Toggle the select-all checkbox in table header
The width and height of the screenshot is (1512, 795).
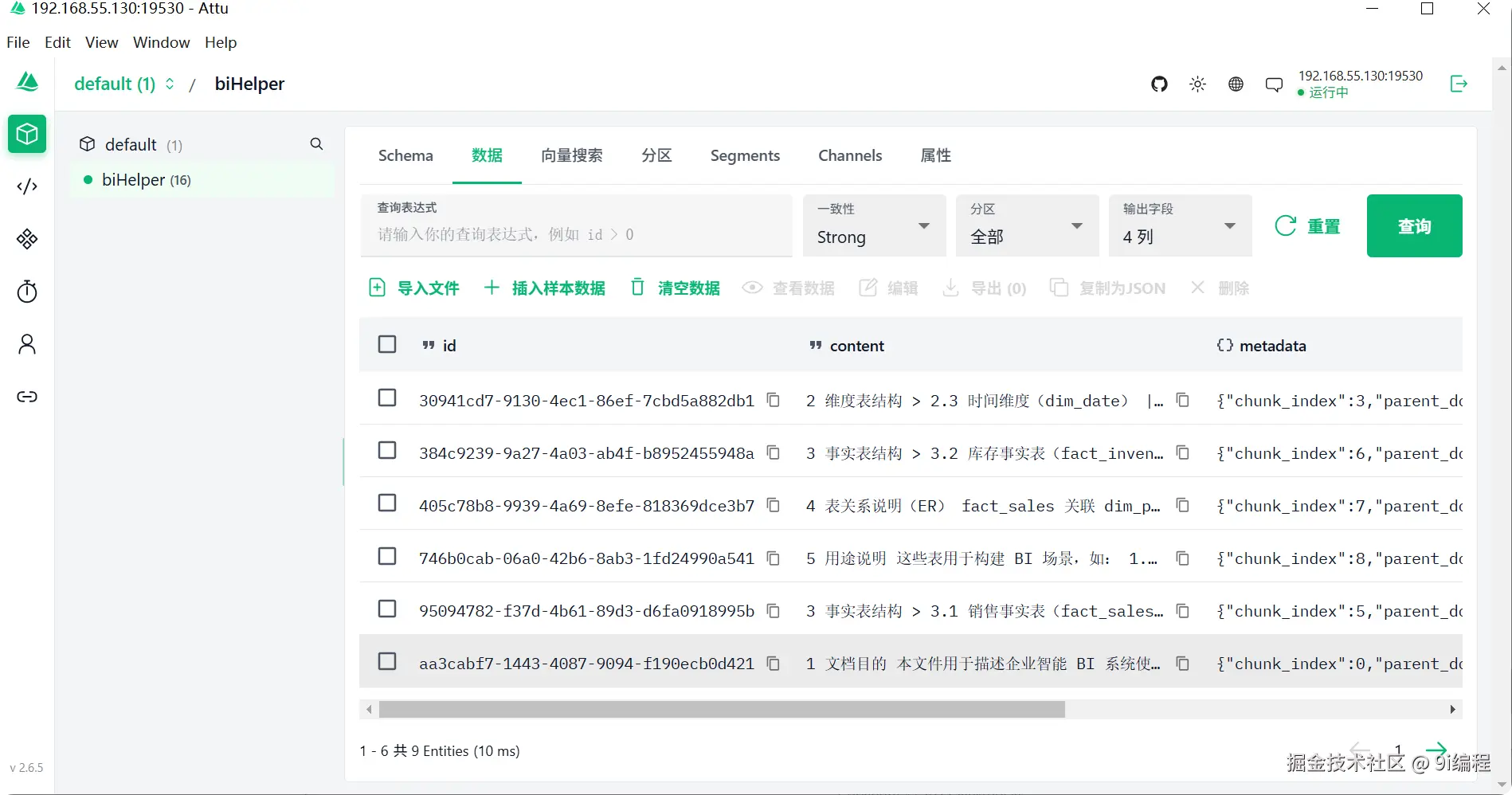click(387, 344)
